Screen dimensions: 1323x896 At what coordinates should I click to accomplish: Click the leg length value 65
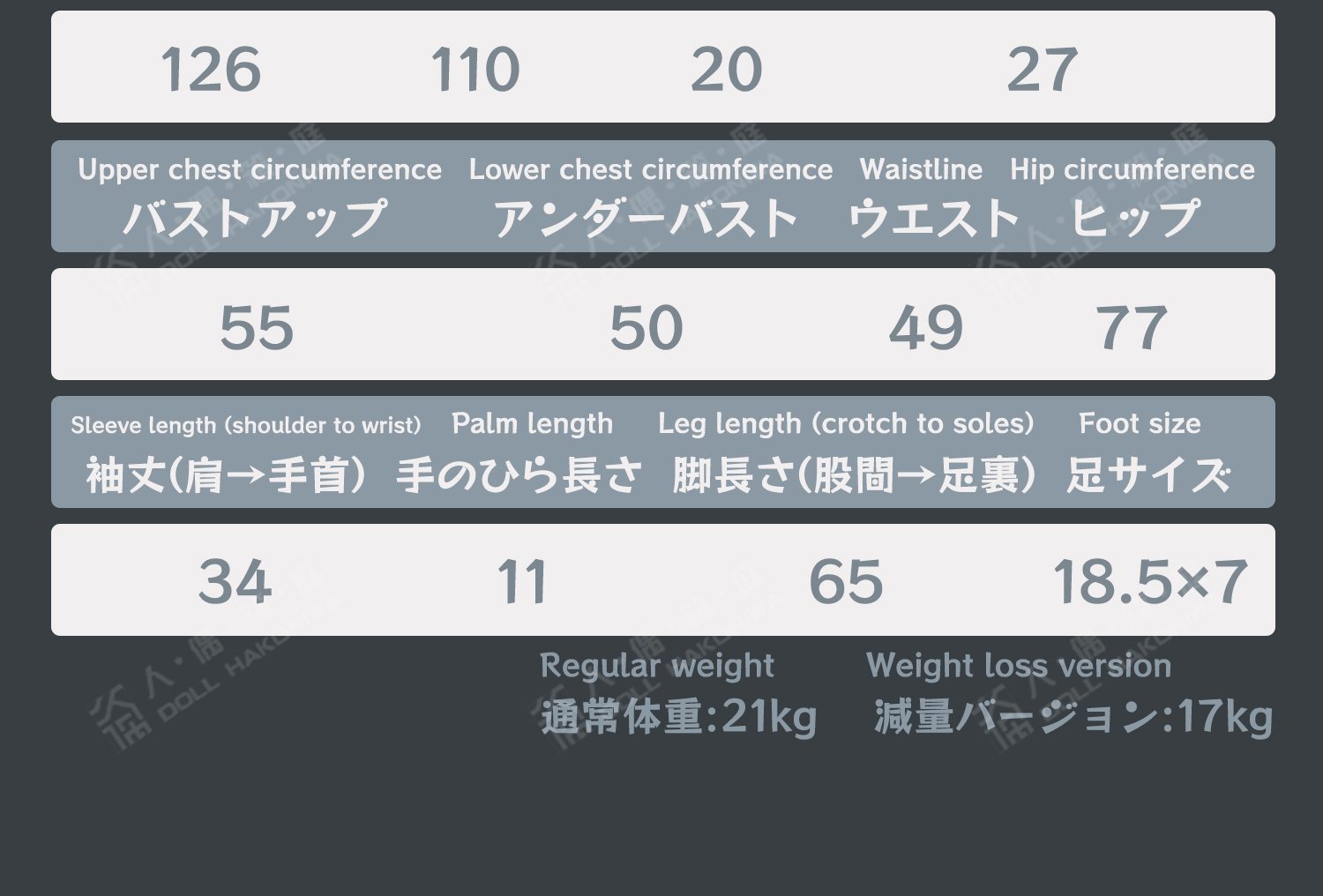[x=846, y=581]
